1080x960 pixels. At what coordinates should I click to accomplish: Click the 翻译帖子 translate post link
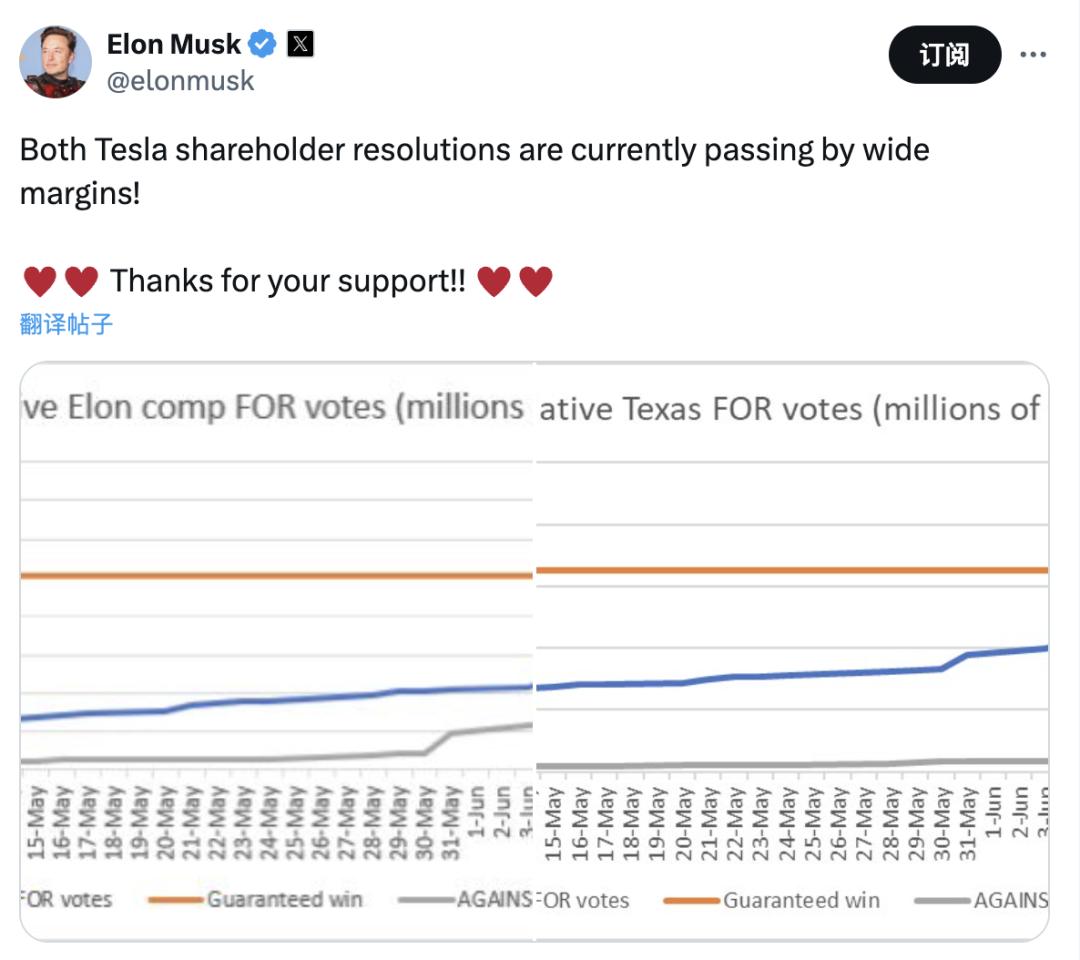(x=66, y=324)
